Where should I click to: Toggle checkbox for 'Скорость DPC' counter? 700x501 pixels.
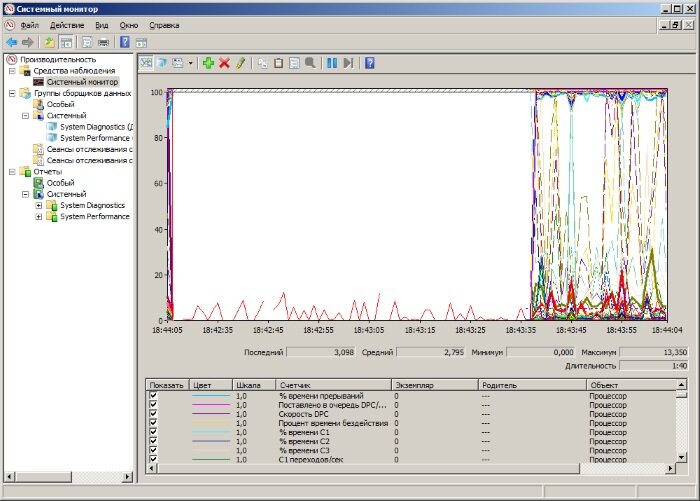(x=153, y=414)
